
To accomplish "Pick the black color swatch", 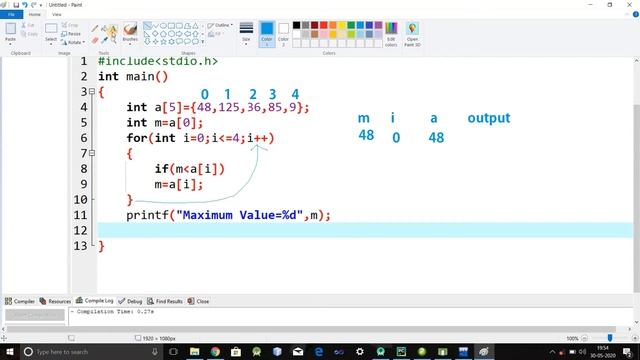I will click(297, 25).
